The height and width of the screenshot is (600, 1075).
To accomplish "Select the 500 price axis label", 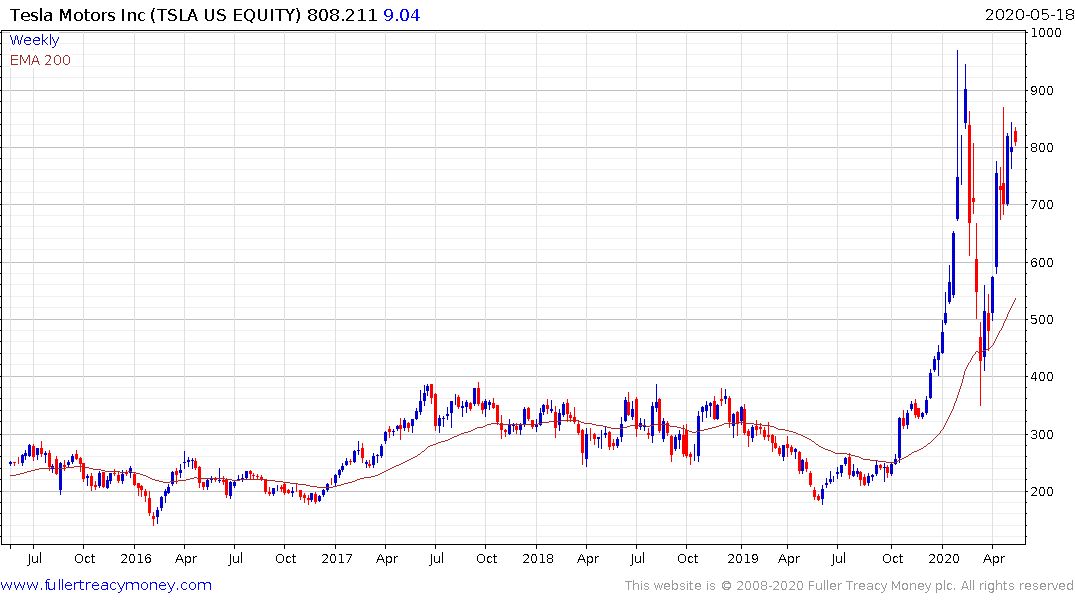I will (1042, 320).
